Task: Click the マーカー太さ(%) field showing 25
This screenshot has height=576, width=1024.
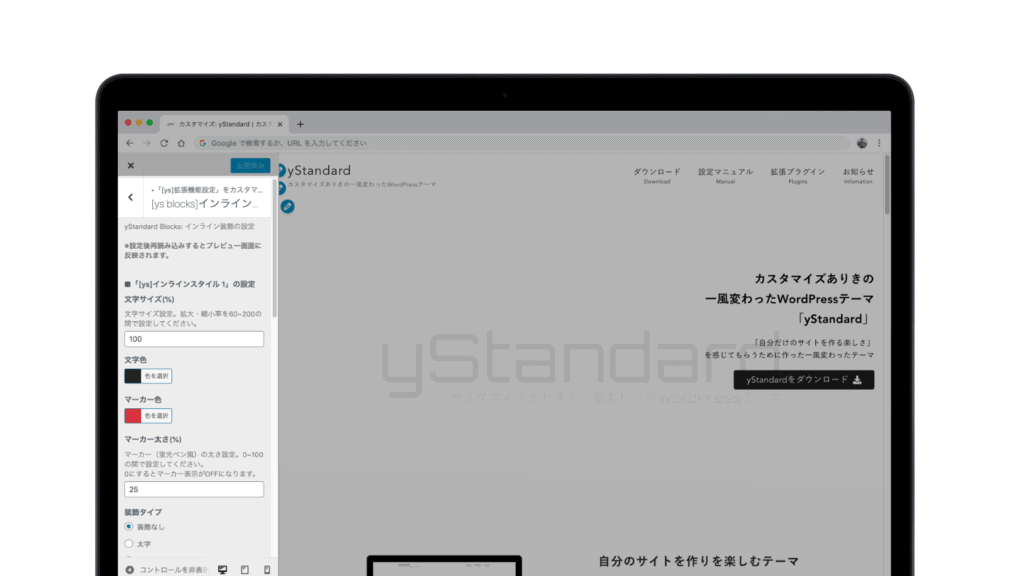Action: pos(194,489)
